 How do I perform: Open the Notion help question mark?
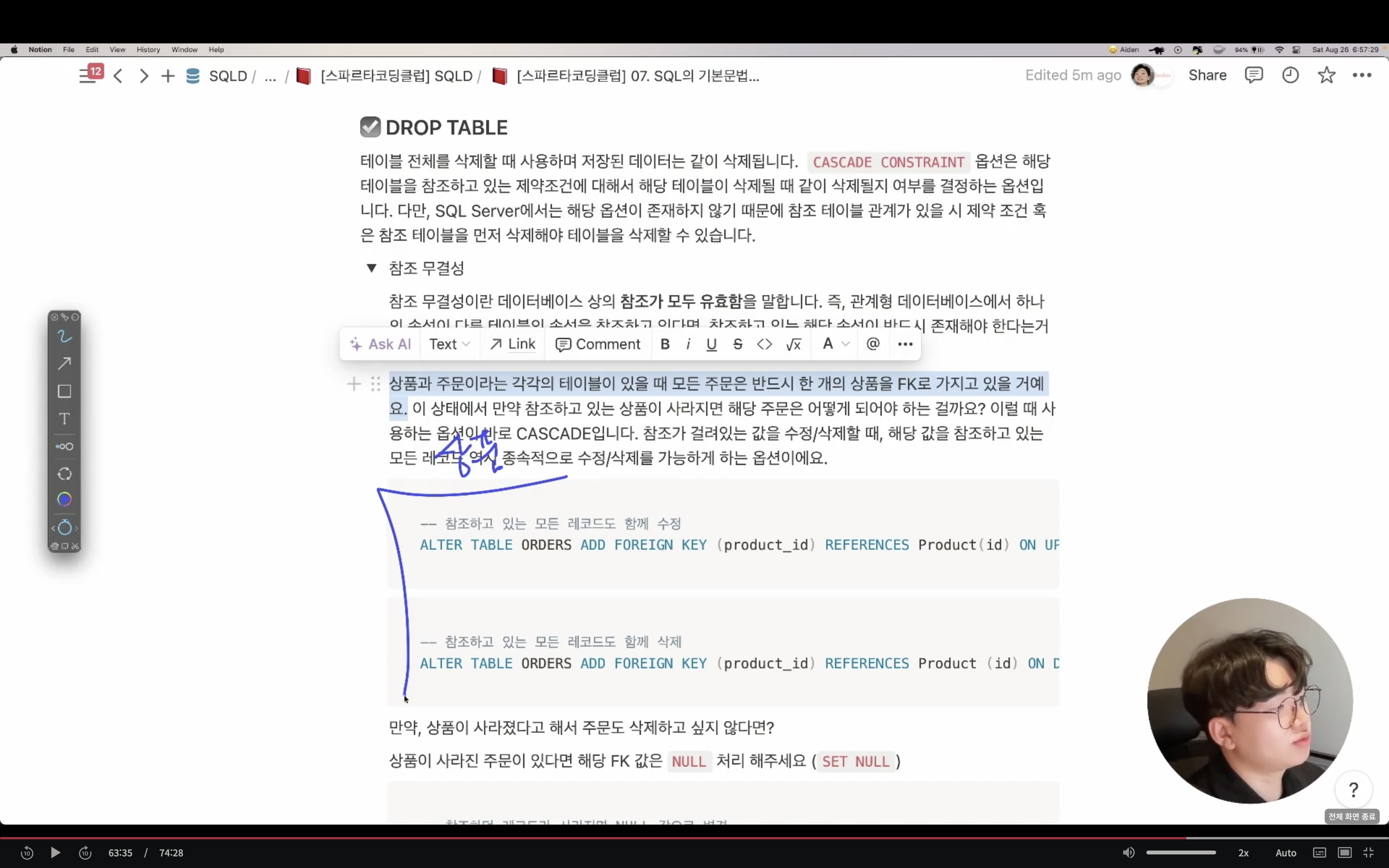(1353, 790)
